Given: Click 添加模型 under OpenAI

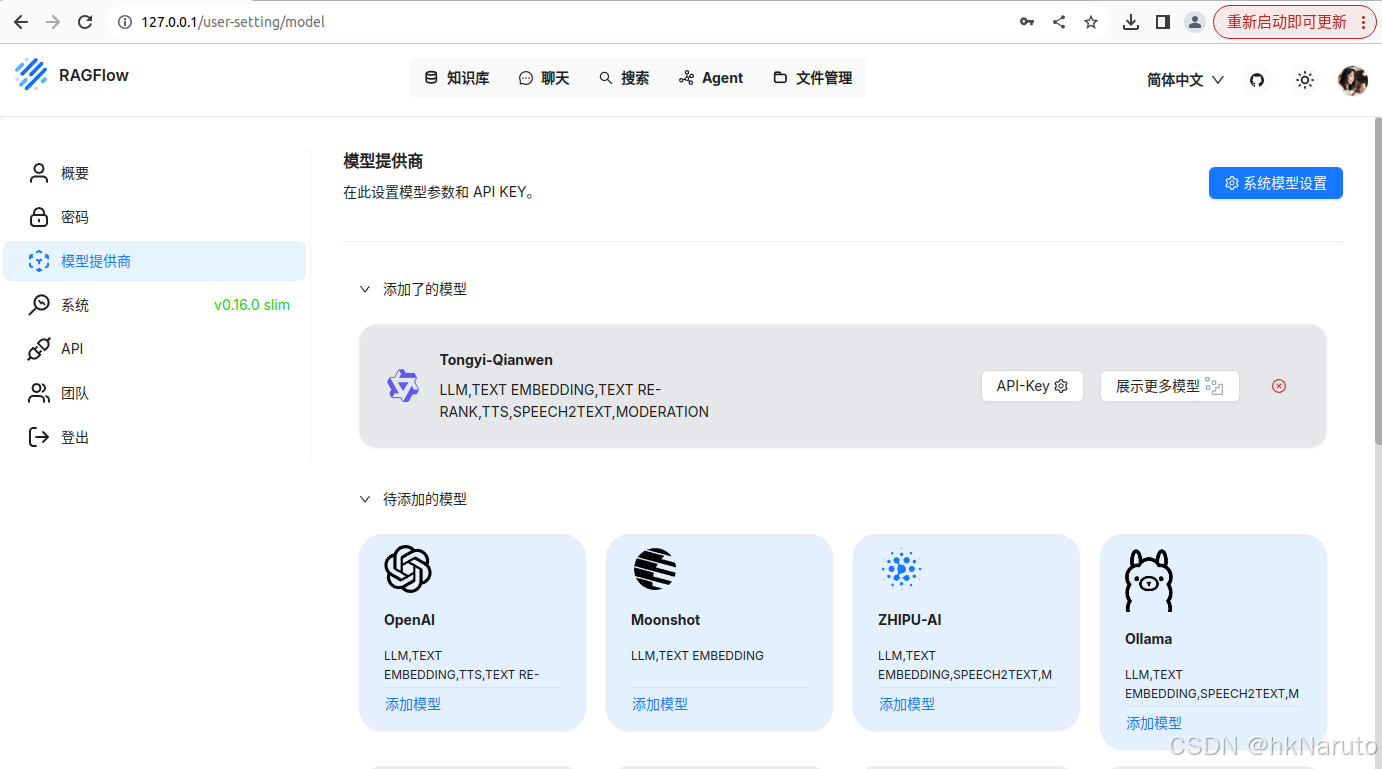Looking at the screenshot, I should pos(413,704).
